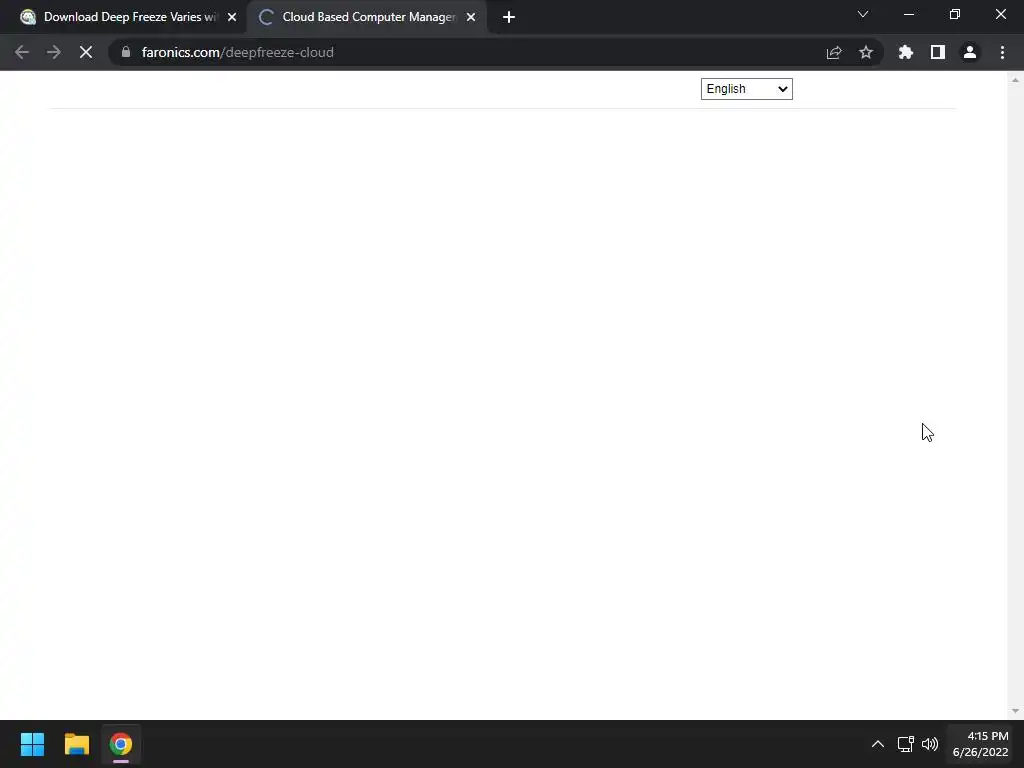1024x768 pixels.
Task: Select the Chrome taskbar icon
Action: (121, 744)
